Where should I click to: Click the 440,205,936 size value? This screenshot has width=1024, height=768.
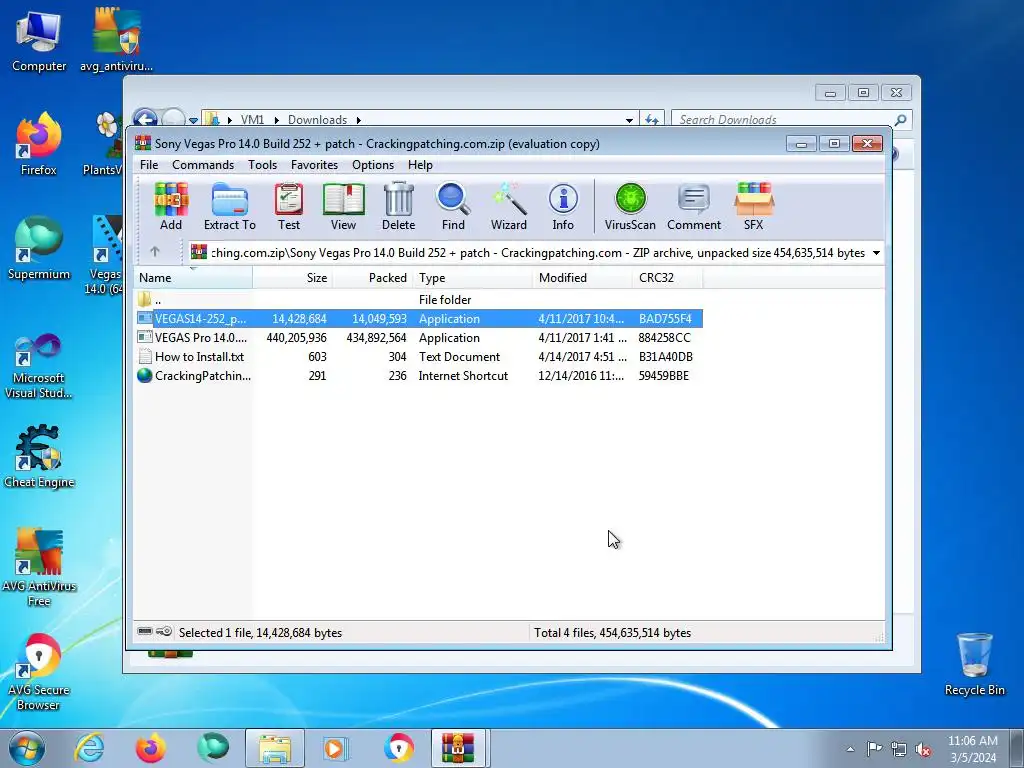[296, 338]
